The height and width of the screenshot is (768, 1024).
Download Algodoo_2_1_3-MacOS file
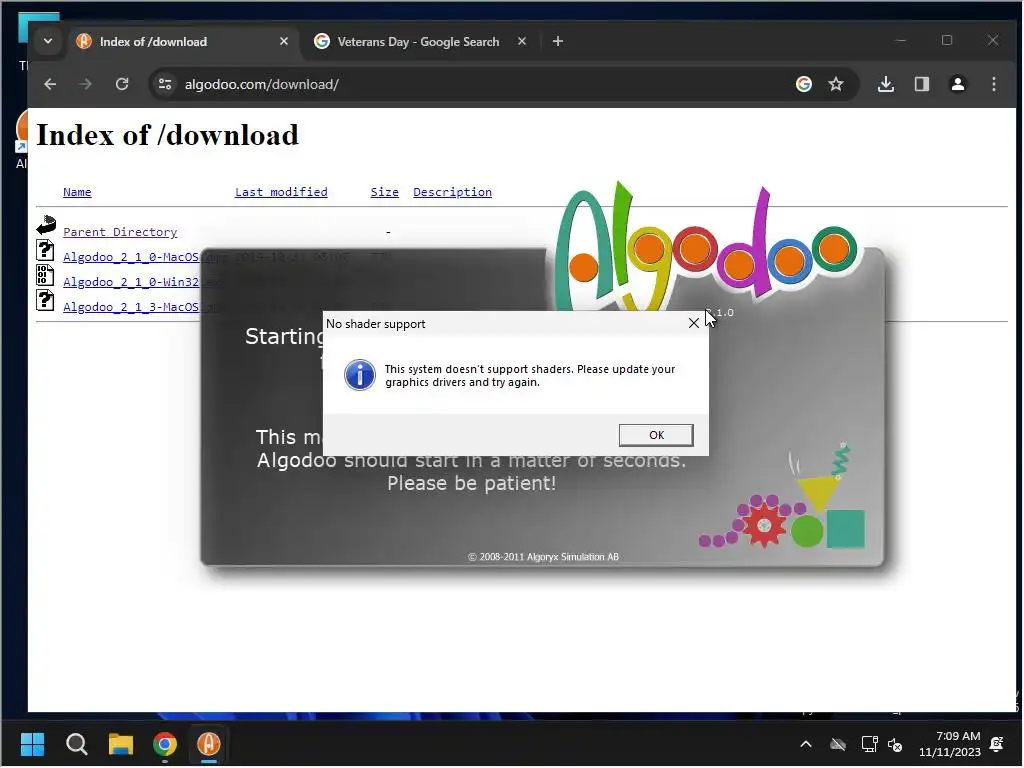coord(131,306)
